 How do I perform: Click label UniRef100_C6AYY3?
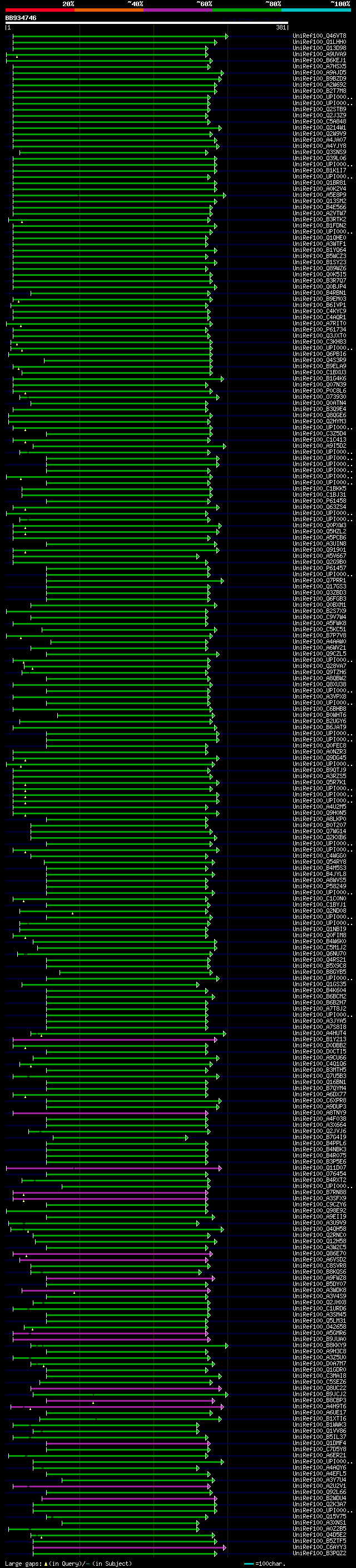tap(319, 1547)
